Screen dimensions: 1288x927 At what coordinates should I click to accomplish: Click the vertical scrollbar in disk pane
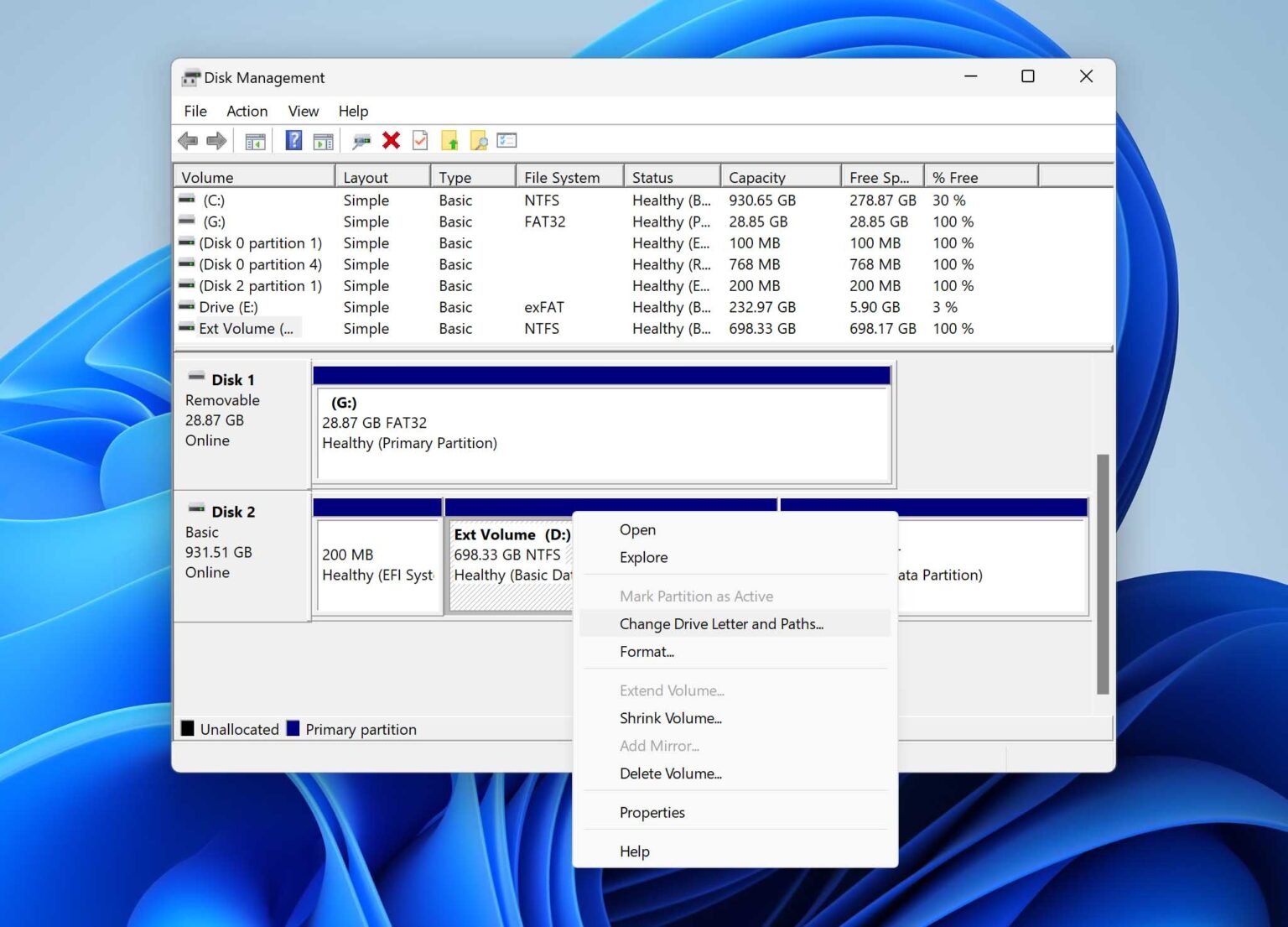1103,575
